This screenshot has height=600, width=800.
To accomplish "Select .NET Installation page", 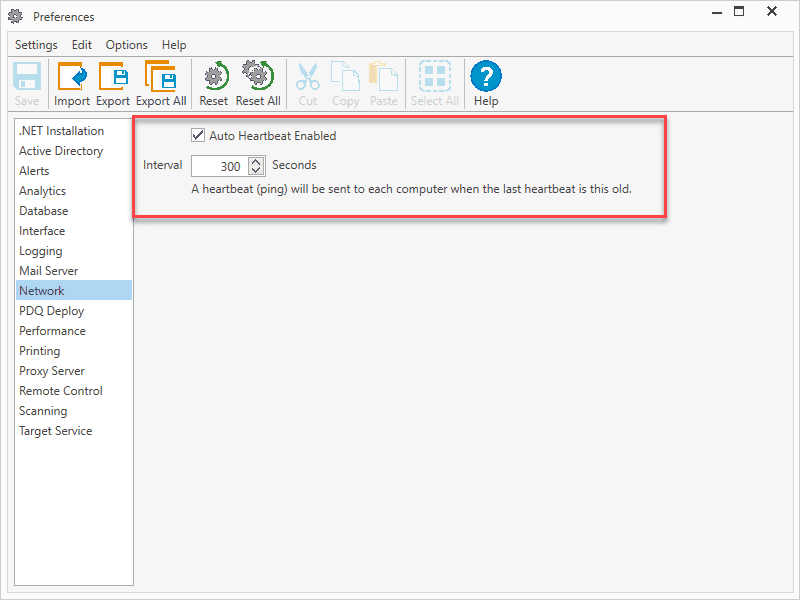I will (74, 131).
